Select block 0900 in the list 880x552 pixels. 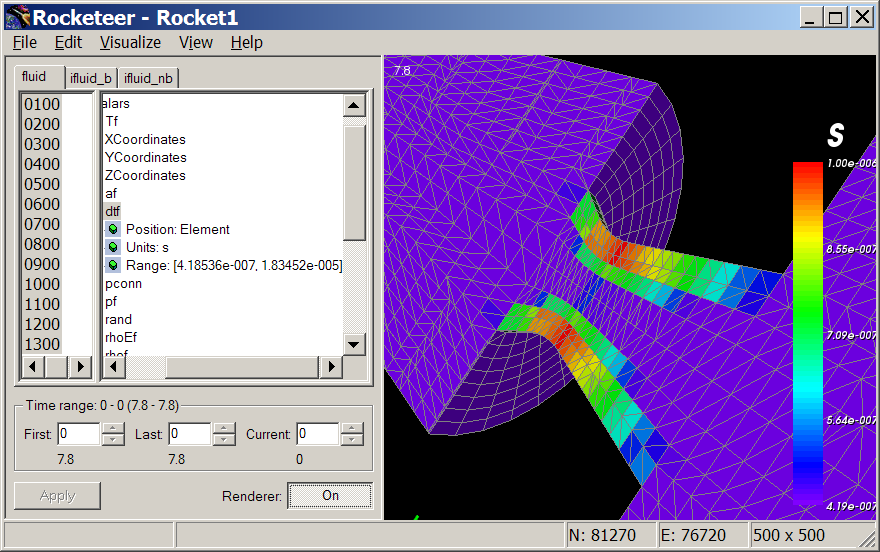pos(42,264)
